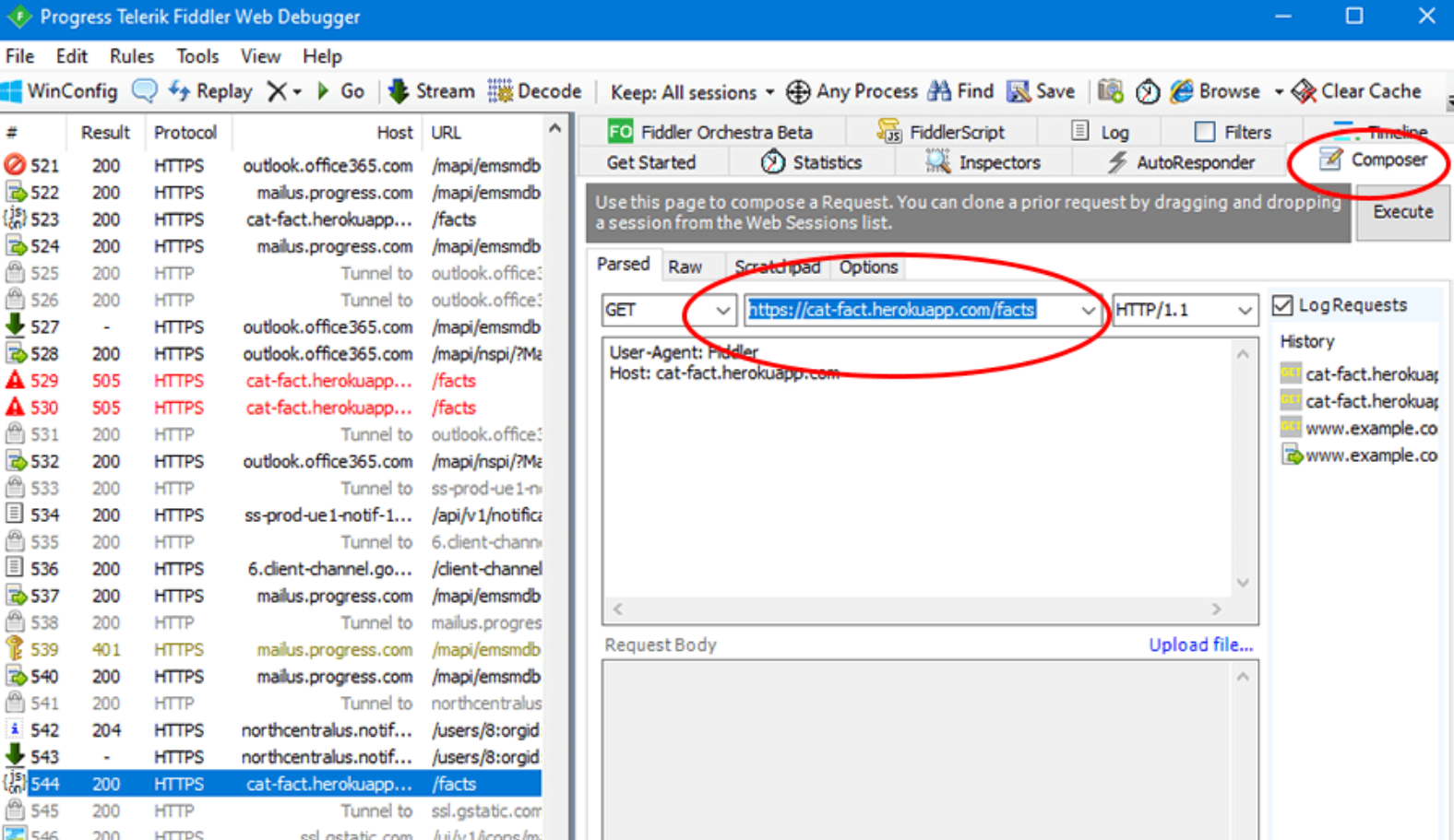The height and width of the screenshot is (840, 1454).
Task: Open the Scratchpad tab
Action: 777,266
